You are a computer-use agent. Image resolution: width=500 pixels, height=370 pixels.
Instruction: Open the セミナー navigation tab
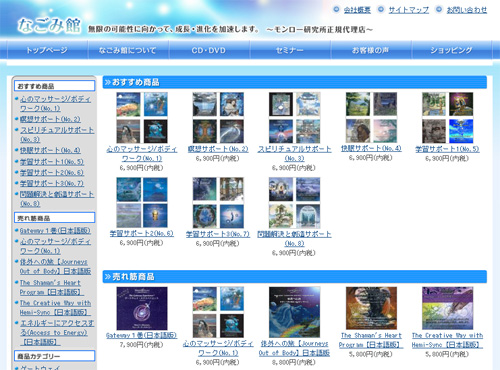click(x=290, y=50)
